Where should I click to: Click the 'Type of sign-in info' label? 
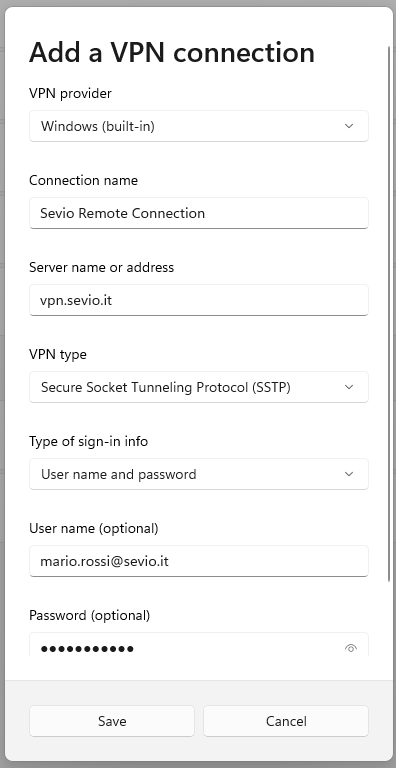pyautogui.click(x=89, y=441)
